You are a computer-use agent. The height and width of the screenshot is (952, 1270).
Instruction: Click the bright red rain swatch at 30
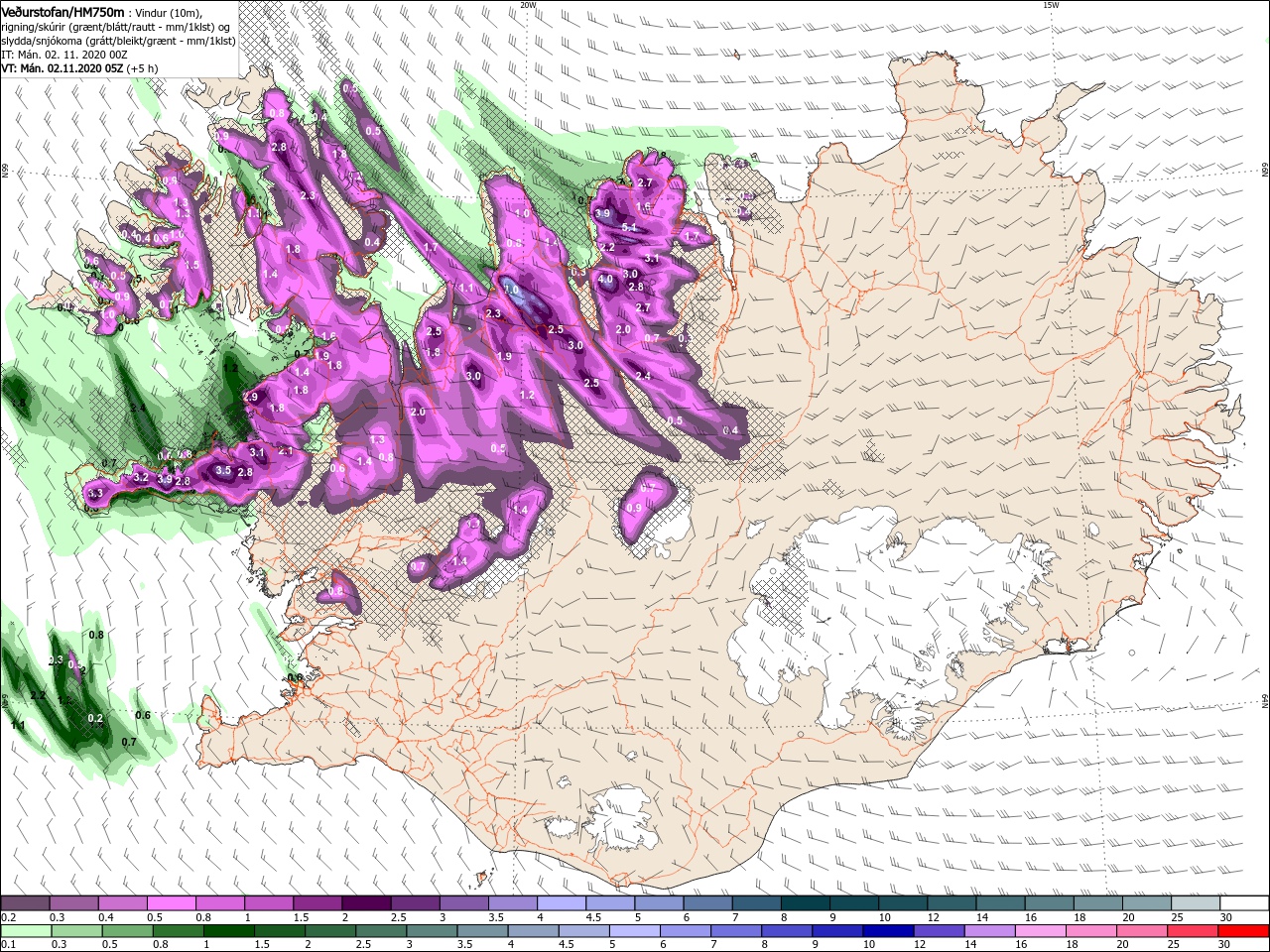click(x=1243, y=930)
